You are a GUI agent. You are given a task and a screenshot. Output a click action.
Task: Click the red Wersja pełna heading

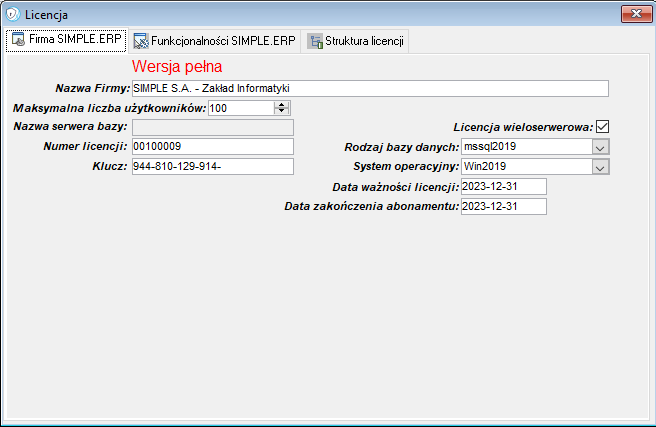click(x=177, y=66)
